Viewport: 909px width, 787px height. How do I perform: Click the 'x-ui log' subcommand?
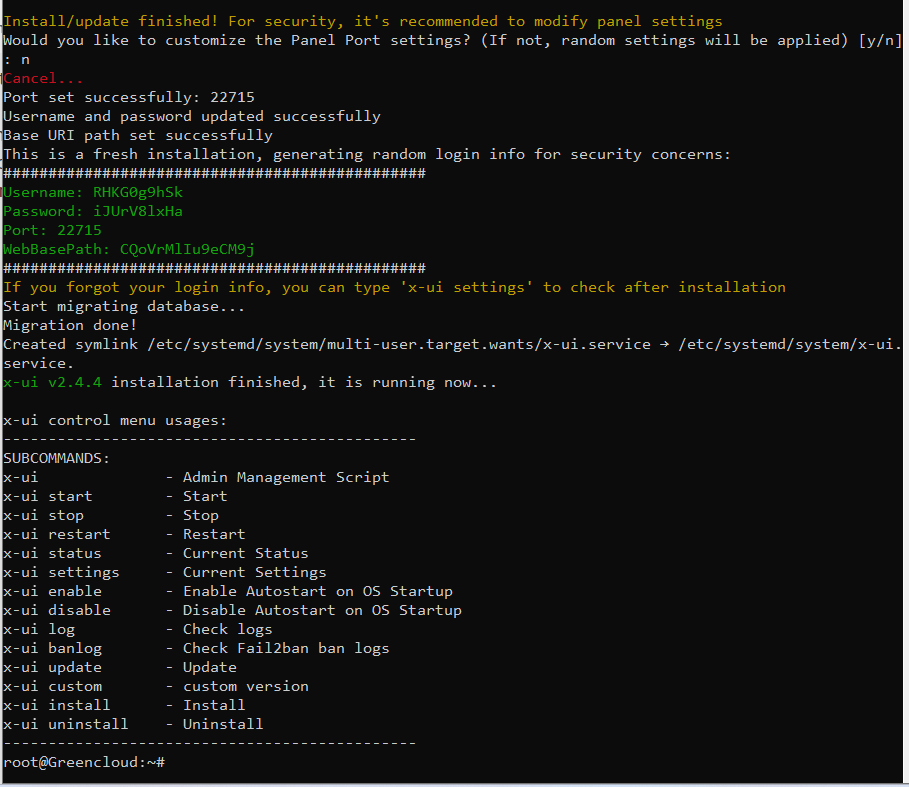(39, 630)
